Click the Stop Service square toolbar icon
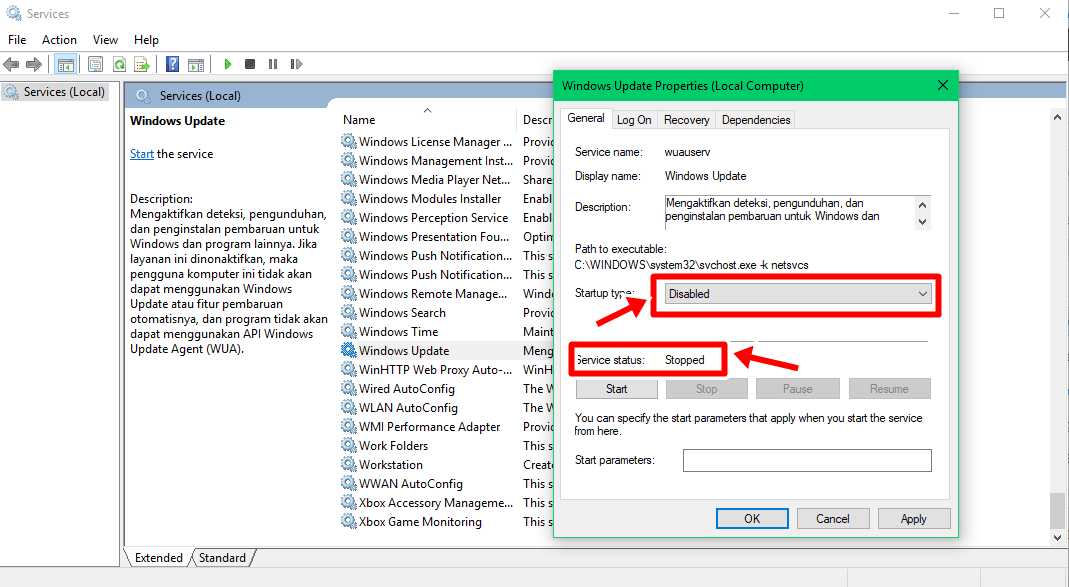This screenshot has height=587, width=1069. (x=250, y=64)
